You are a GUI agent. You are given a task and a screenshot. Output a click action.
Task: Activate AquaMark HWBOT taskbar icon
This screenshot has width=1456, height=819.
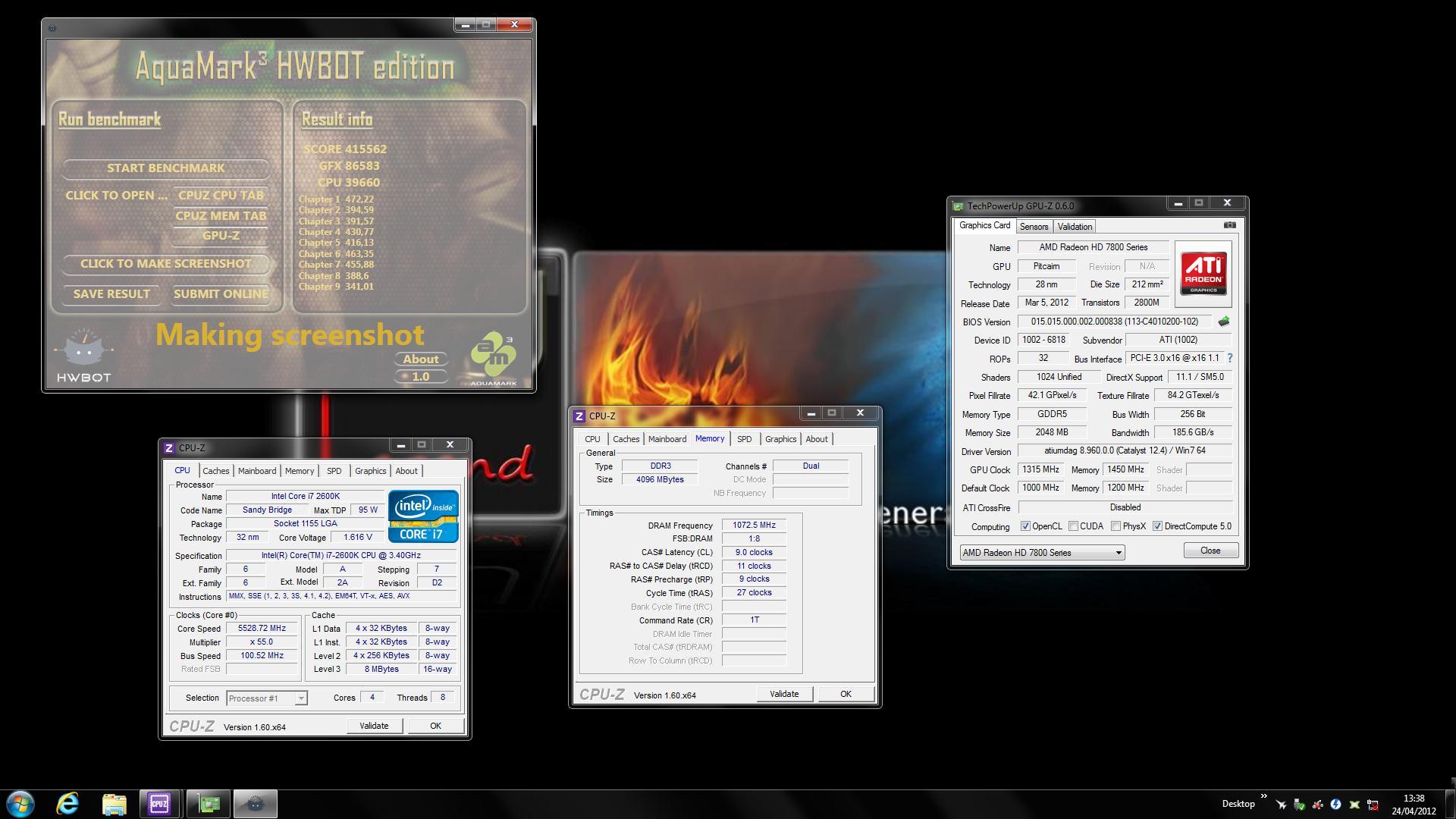click(256, 804)
